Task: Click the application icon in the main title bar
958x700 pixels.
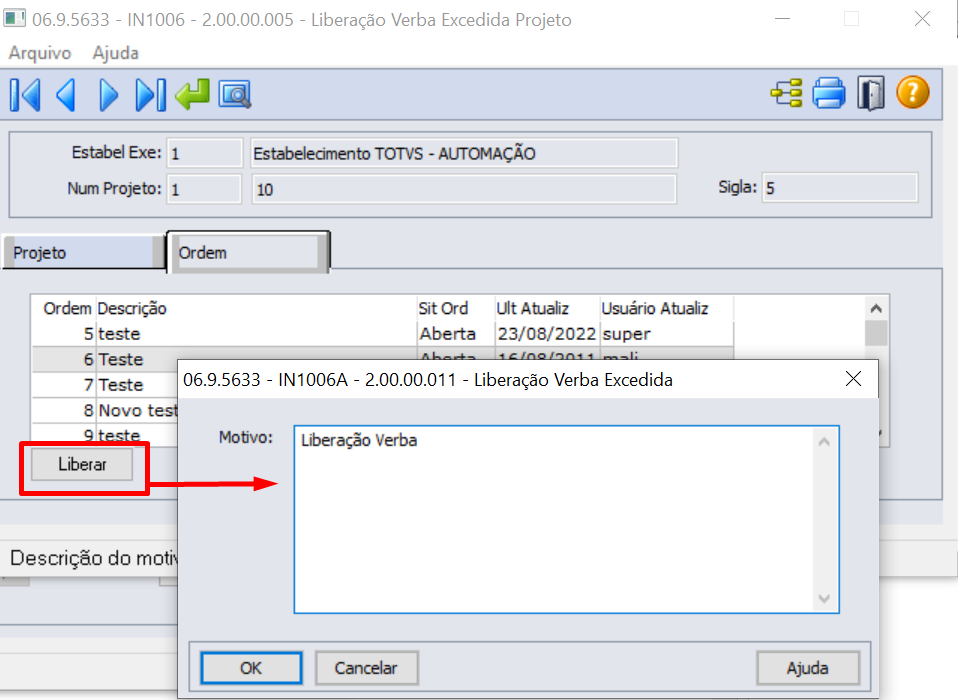Action: (14, 18)
